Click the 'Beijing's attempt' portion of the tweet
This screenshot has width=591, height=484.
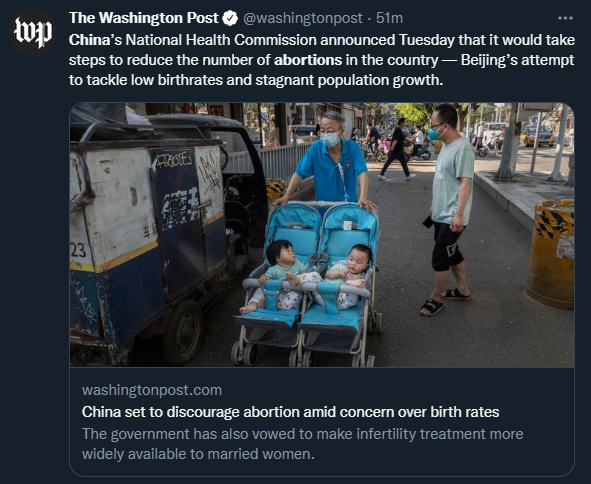click(x=517, y=60)
